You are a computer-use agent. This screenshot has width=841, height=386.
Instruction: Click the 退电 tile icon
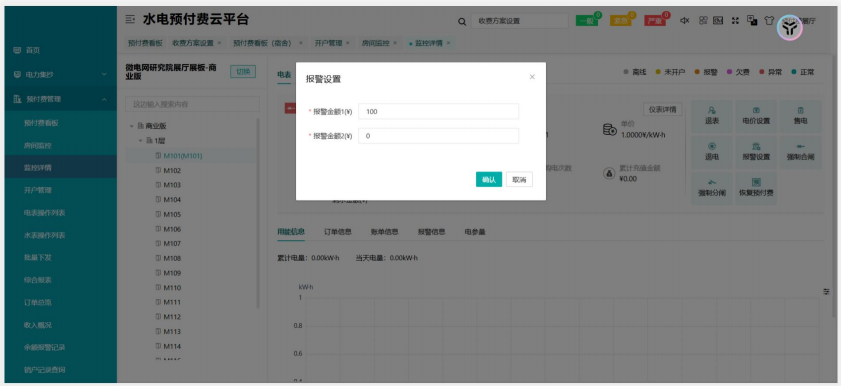click(x=712, y=146)
